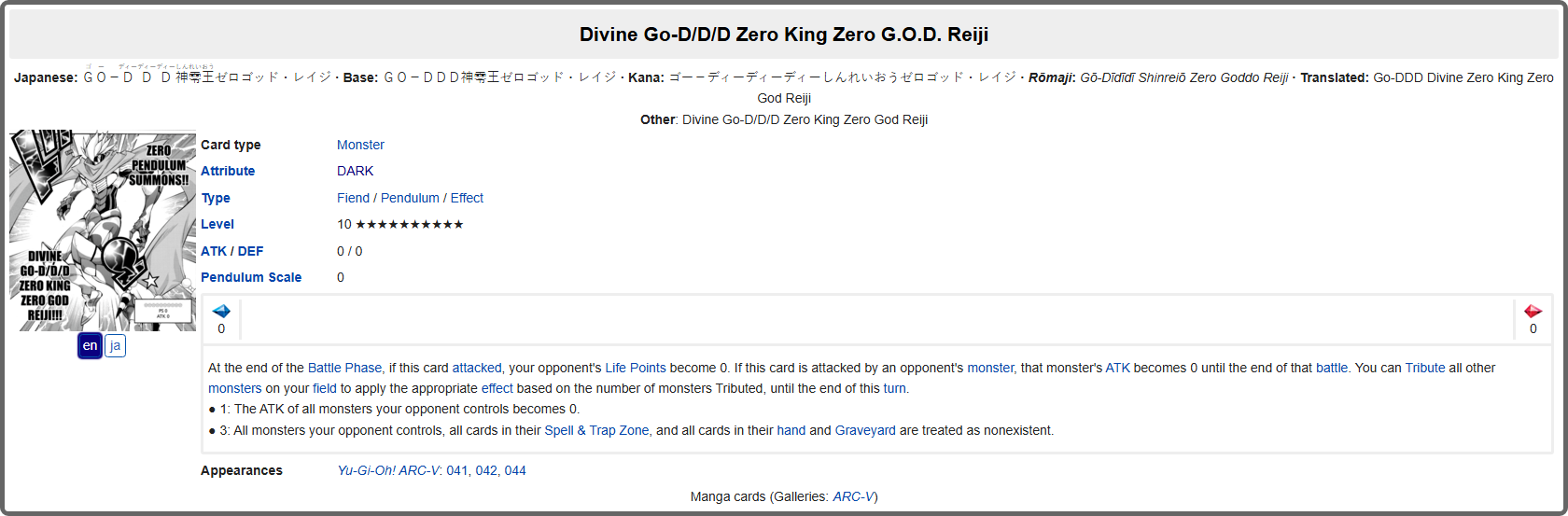The height and width of the screenshot is (516, 1568).
Task: Open the Attribute label link
Action: tap(228, 171)
